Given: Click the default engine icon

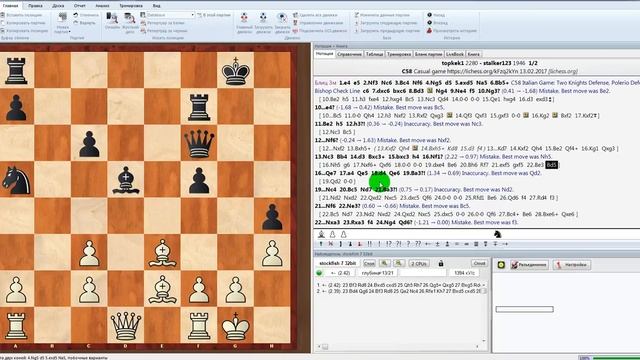Looking at the screenshot, I should click(244, 18).
